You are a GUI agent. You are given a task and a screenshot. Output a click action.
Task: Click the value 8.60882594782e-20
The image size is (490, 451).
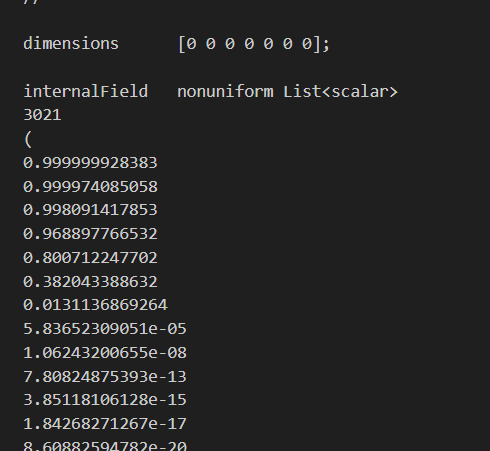(x=105, y=446)
